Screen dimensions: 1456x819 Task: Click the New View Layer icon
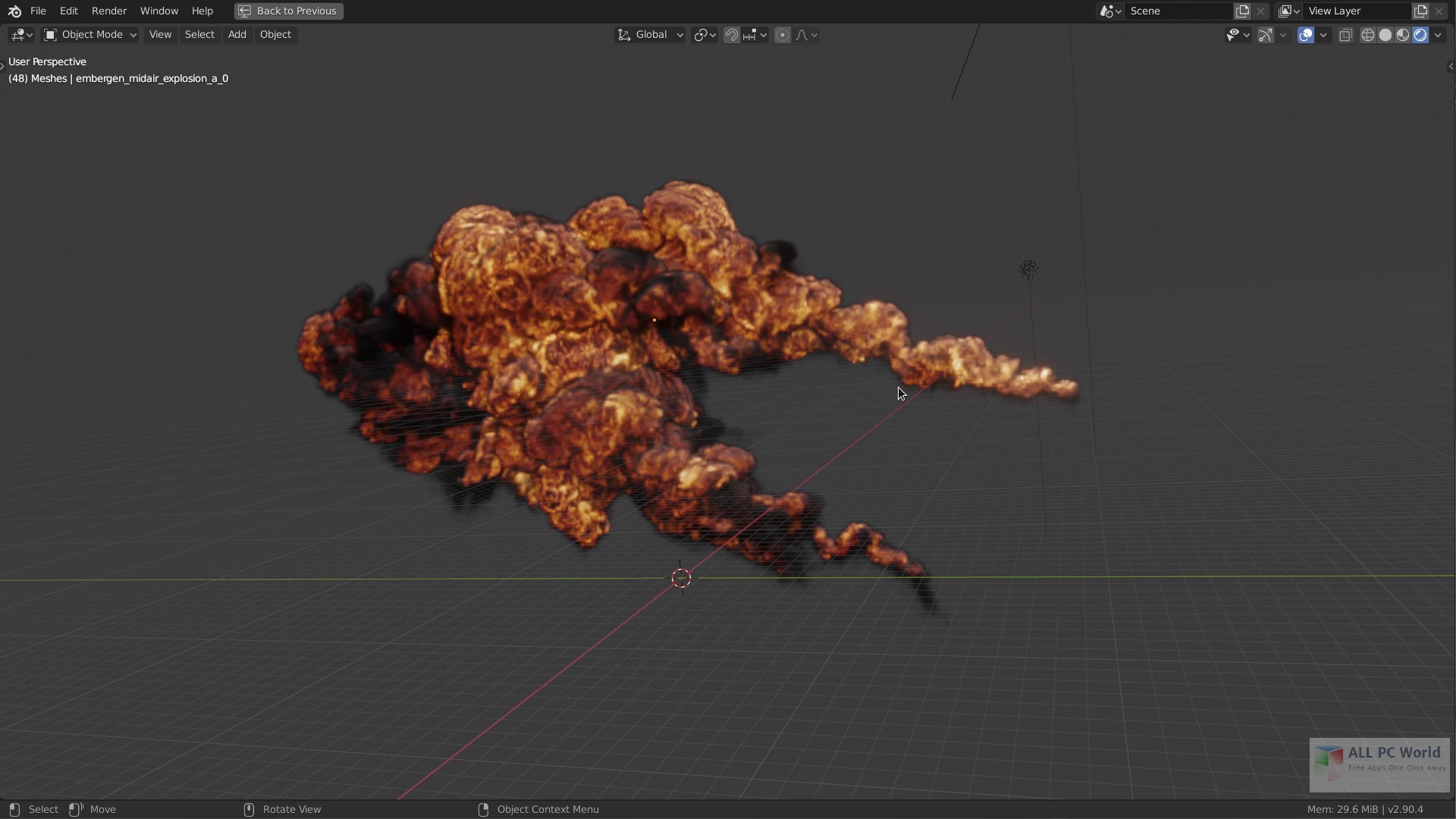point(1420,11)
